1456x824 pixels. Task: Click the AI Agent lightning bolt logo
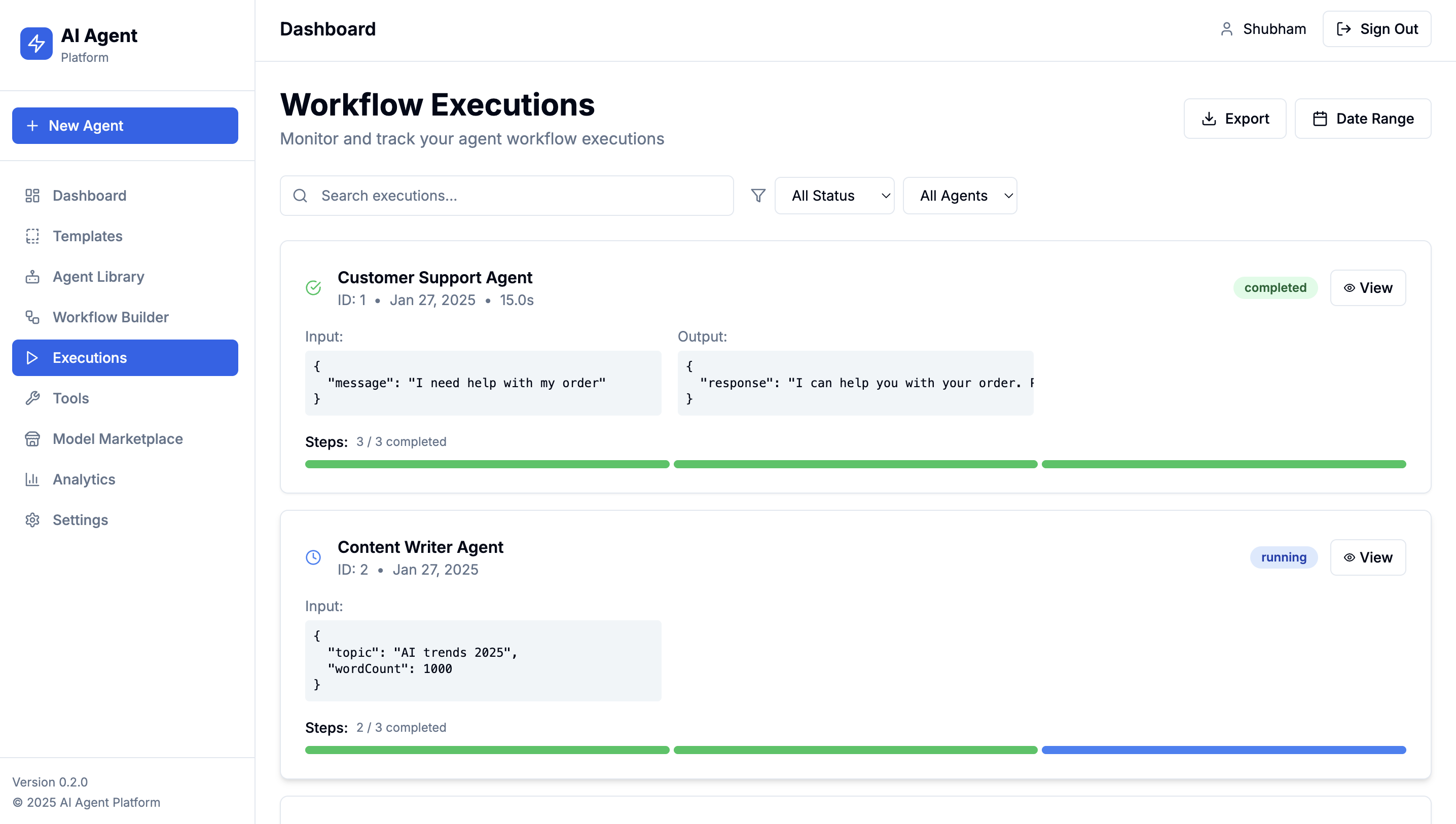[x=36, y=44]
